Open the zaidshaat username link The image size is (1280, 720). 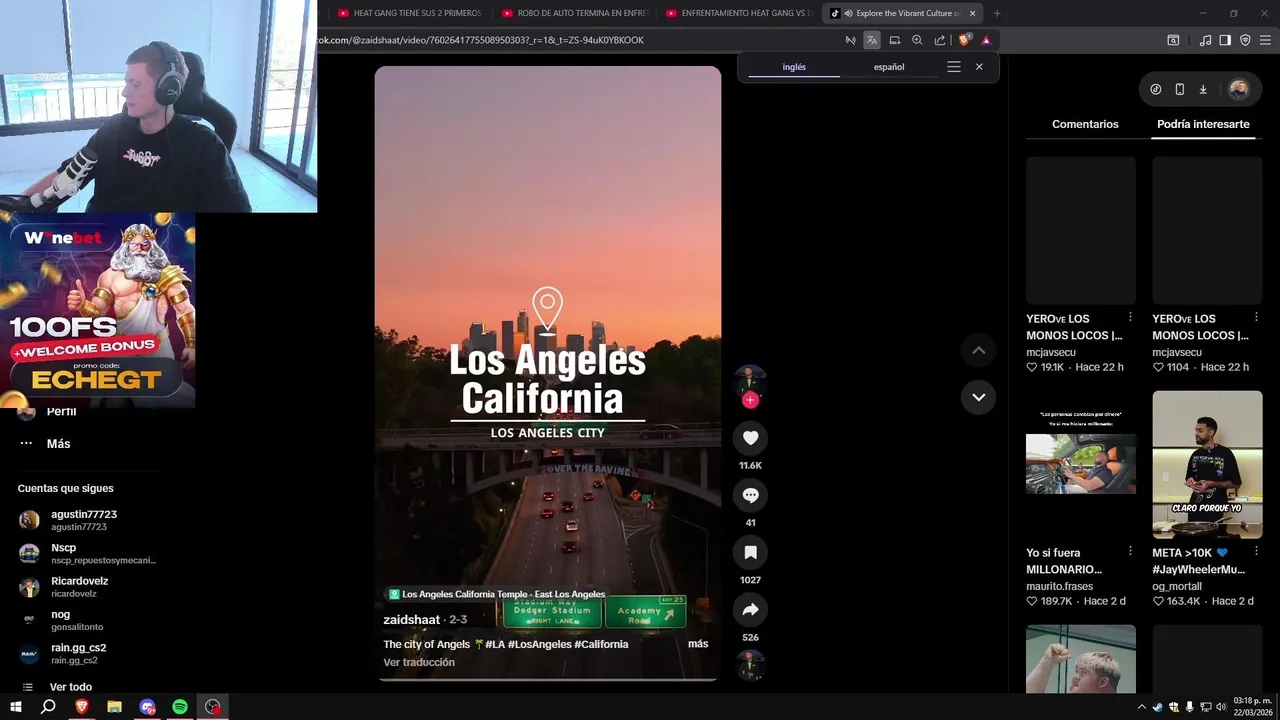click(x=412, y=620)
